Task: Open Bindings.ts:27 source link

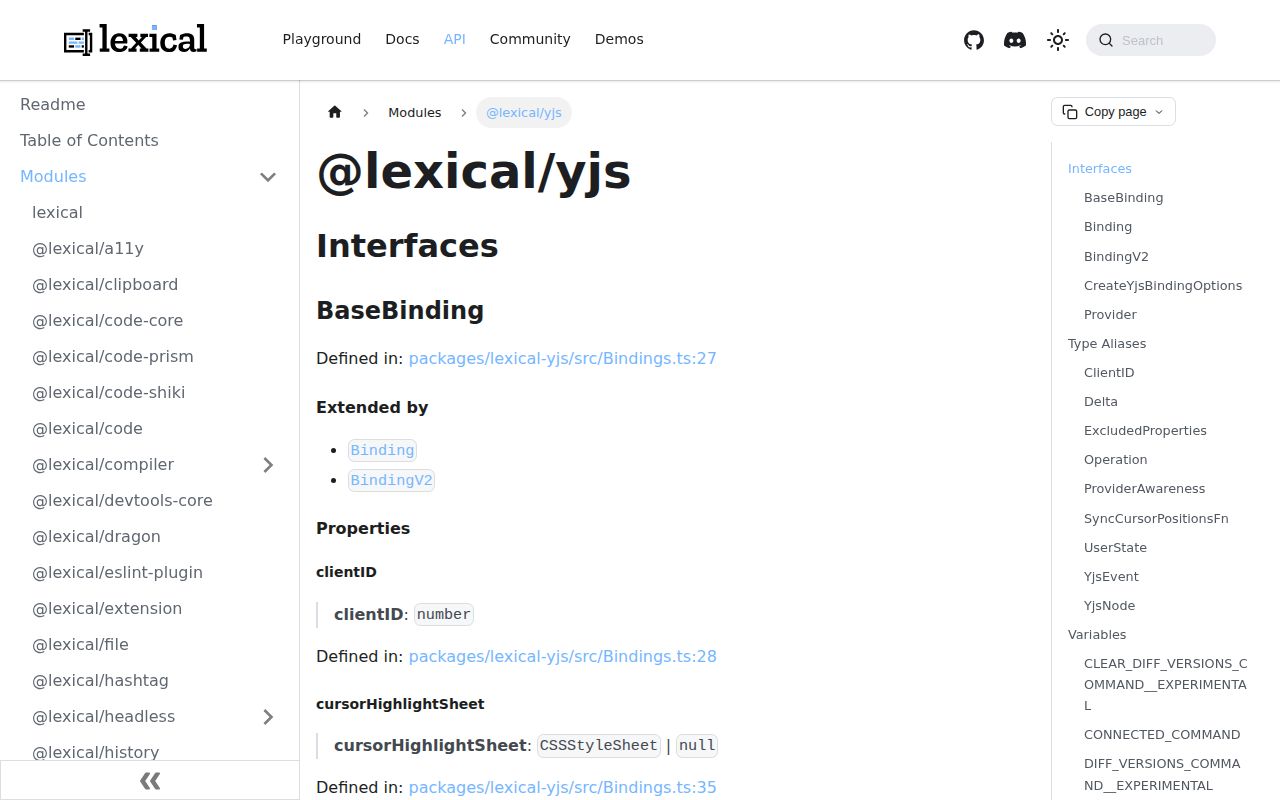Action: (563, 358)
